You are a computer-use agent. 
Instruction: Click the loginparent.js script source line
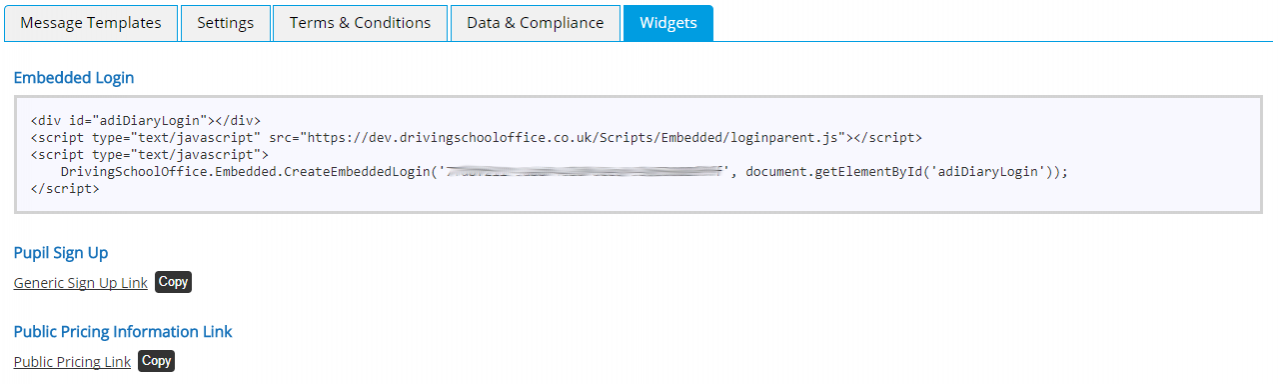click(x=476, y=137)
